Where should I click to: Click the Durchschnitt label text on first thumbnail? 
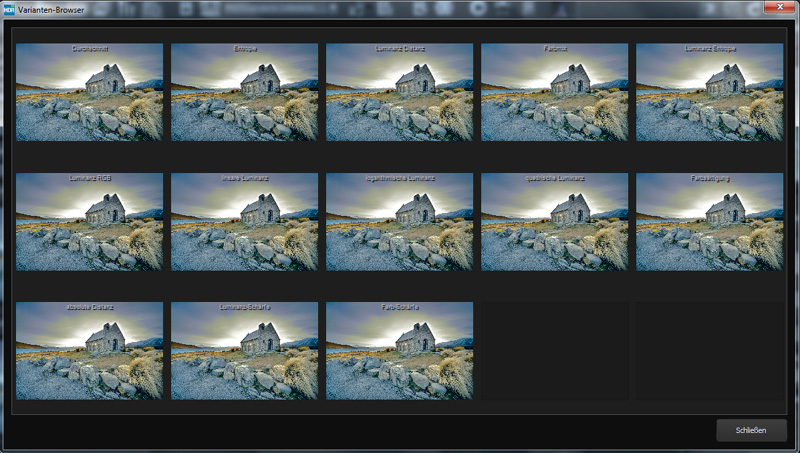[x=89, y=48]
